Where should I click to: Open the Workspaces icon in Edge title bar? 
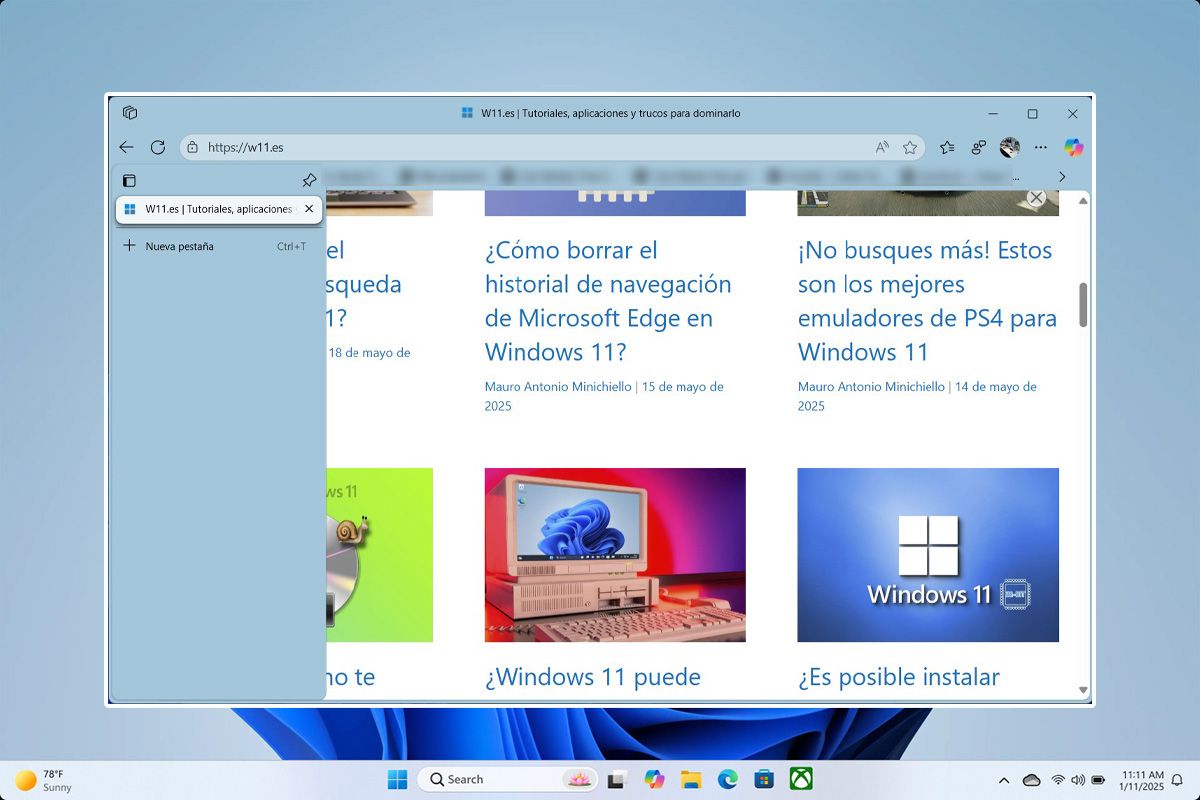(130, 113)
